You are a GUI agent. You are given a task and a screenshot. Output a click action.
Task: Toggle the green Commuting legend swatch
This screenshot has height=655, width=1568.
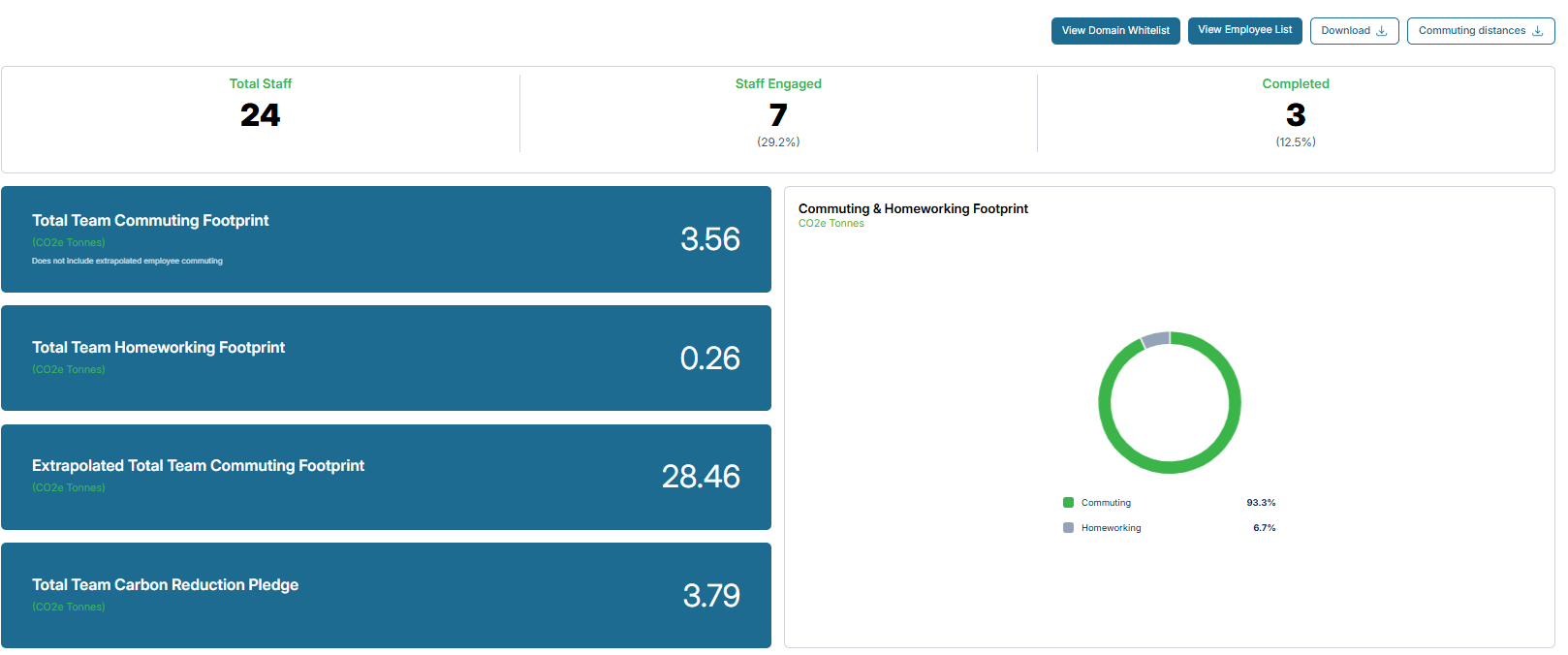pyautogui.click(x=1068, y=503)
